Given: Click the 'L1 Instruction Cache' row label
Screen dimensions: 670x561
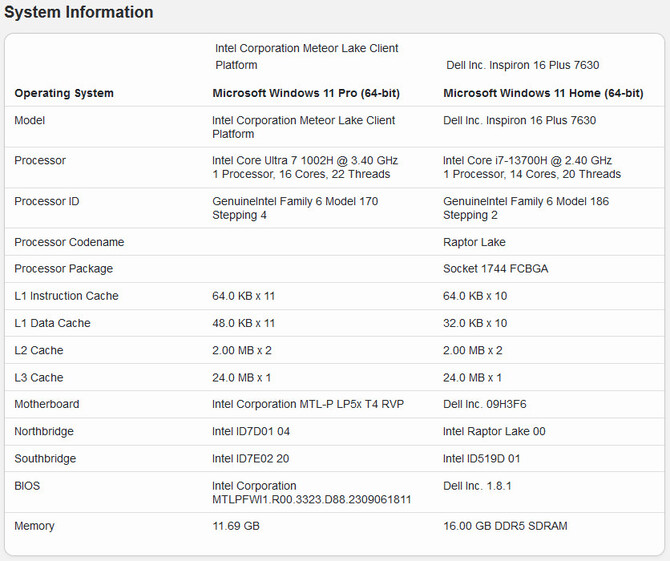Looking at the screenshot, I should point(66,296).
